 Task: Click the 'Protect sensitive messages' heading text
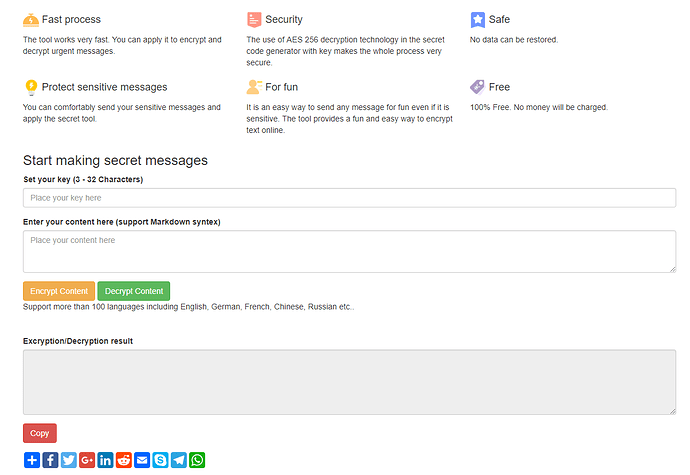(104, 87)
